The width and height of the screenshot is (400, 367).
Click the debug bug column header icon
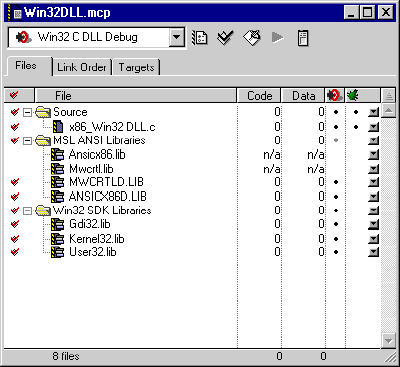click(353, 96)
